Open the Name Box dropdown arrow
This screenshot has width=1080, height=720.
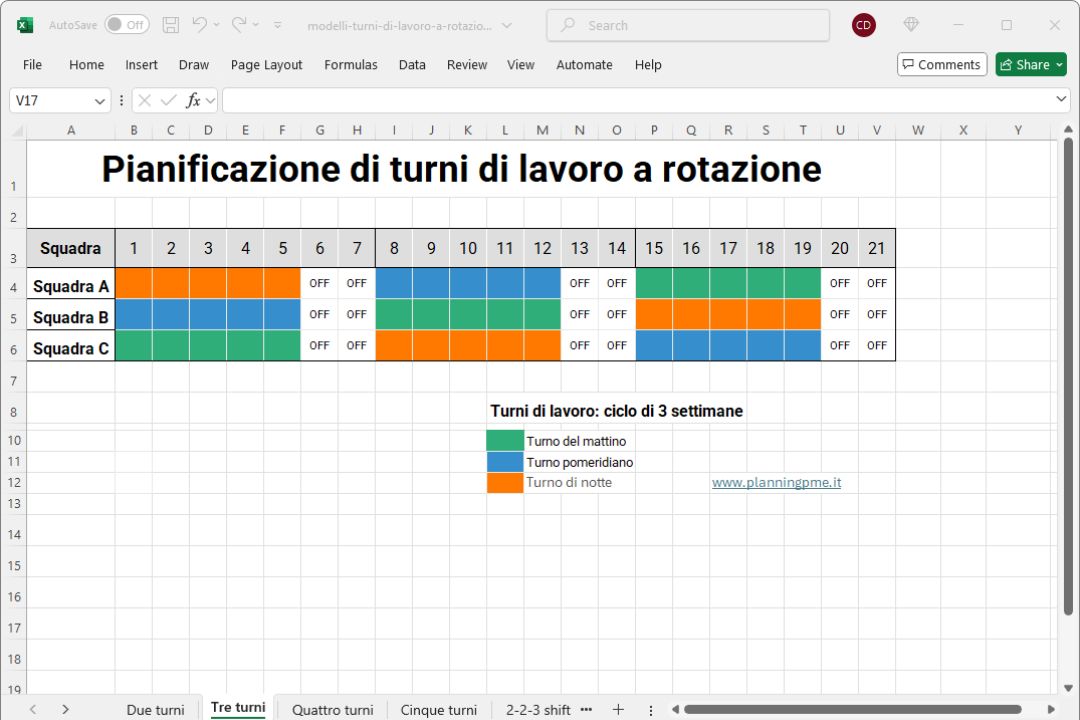(x=100, y=101)
